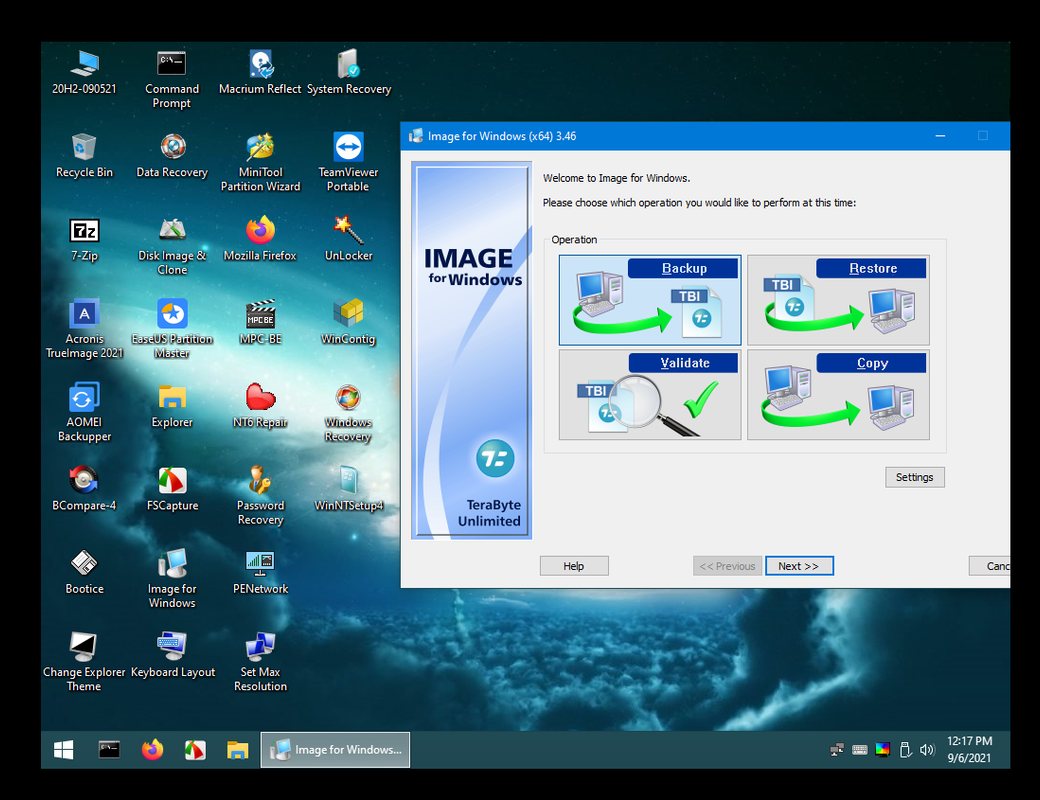This screenshot has height=800, width=1040.
Task: Launch Acronis TrueImage 2021
Action: [84, 329]
